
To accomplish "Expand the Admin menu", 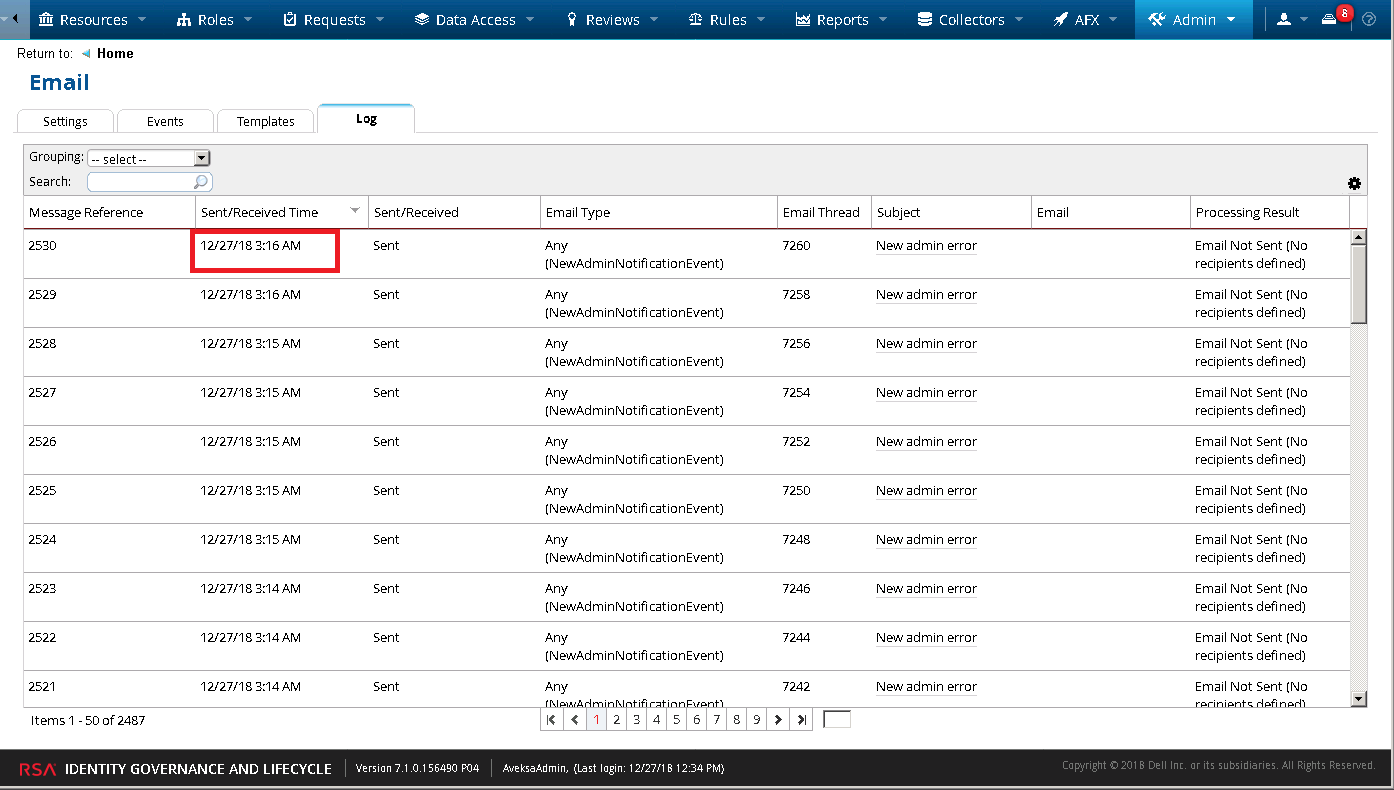I will (x=1192, y=19).
